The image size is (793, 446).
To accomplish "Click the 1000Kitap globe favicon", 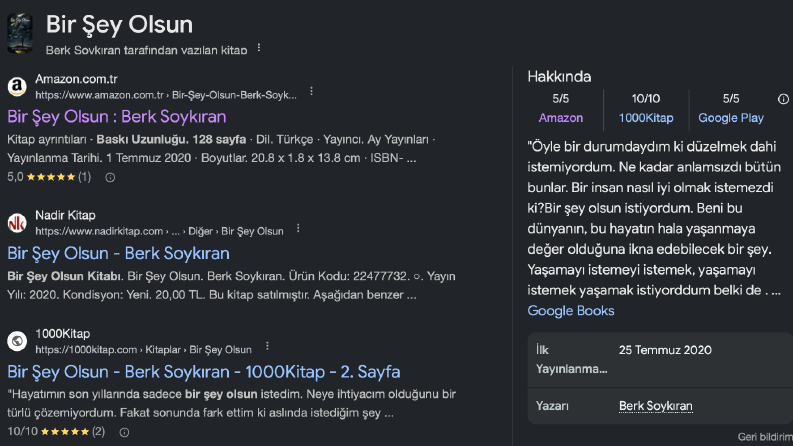I will click(17, 341).
